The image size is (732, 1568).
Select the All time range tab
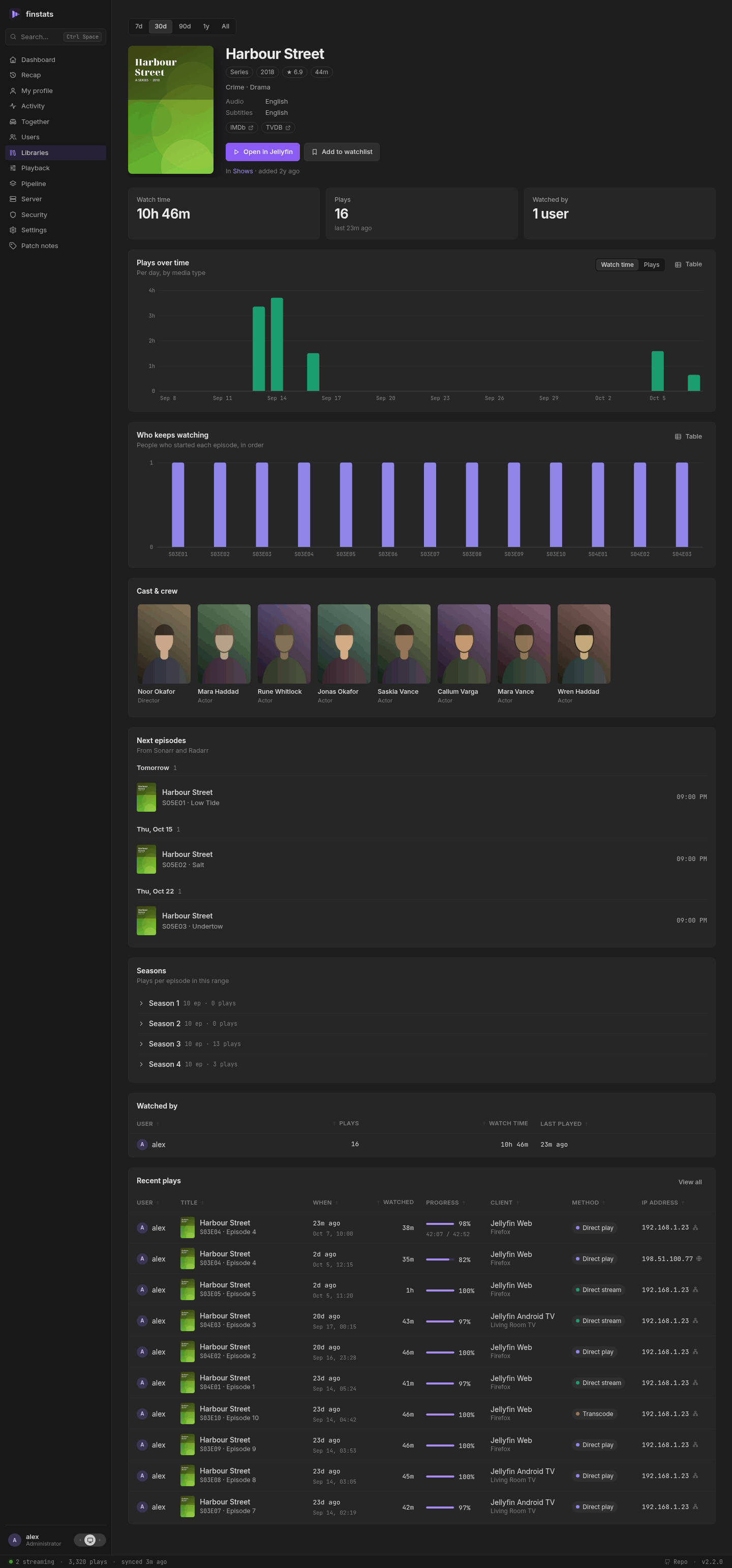(x=225, y=27)
